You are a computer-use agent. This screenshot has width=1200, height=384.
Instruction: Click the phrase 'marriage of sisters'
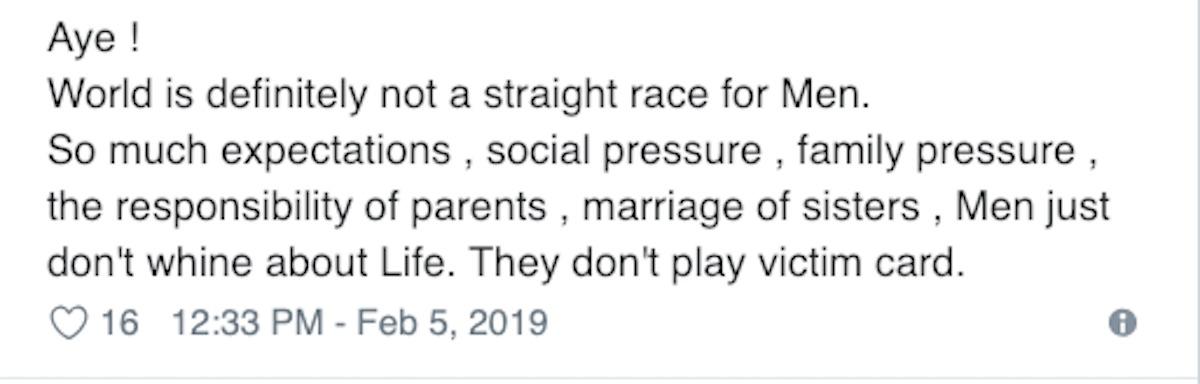pos(751,209)
